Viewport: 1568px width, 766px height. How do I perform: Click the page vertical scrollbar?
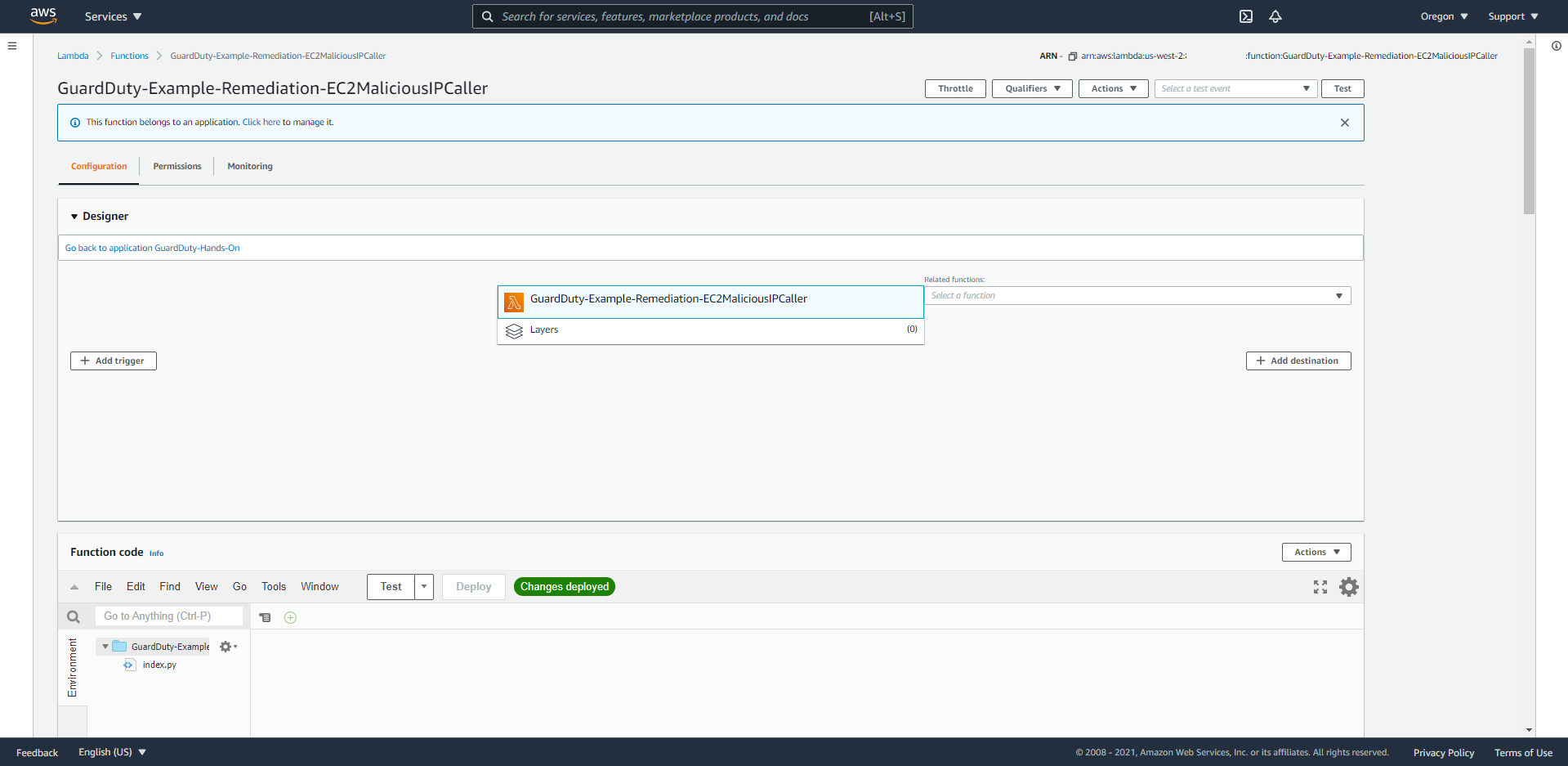tap(1529, 131)
